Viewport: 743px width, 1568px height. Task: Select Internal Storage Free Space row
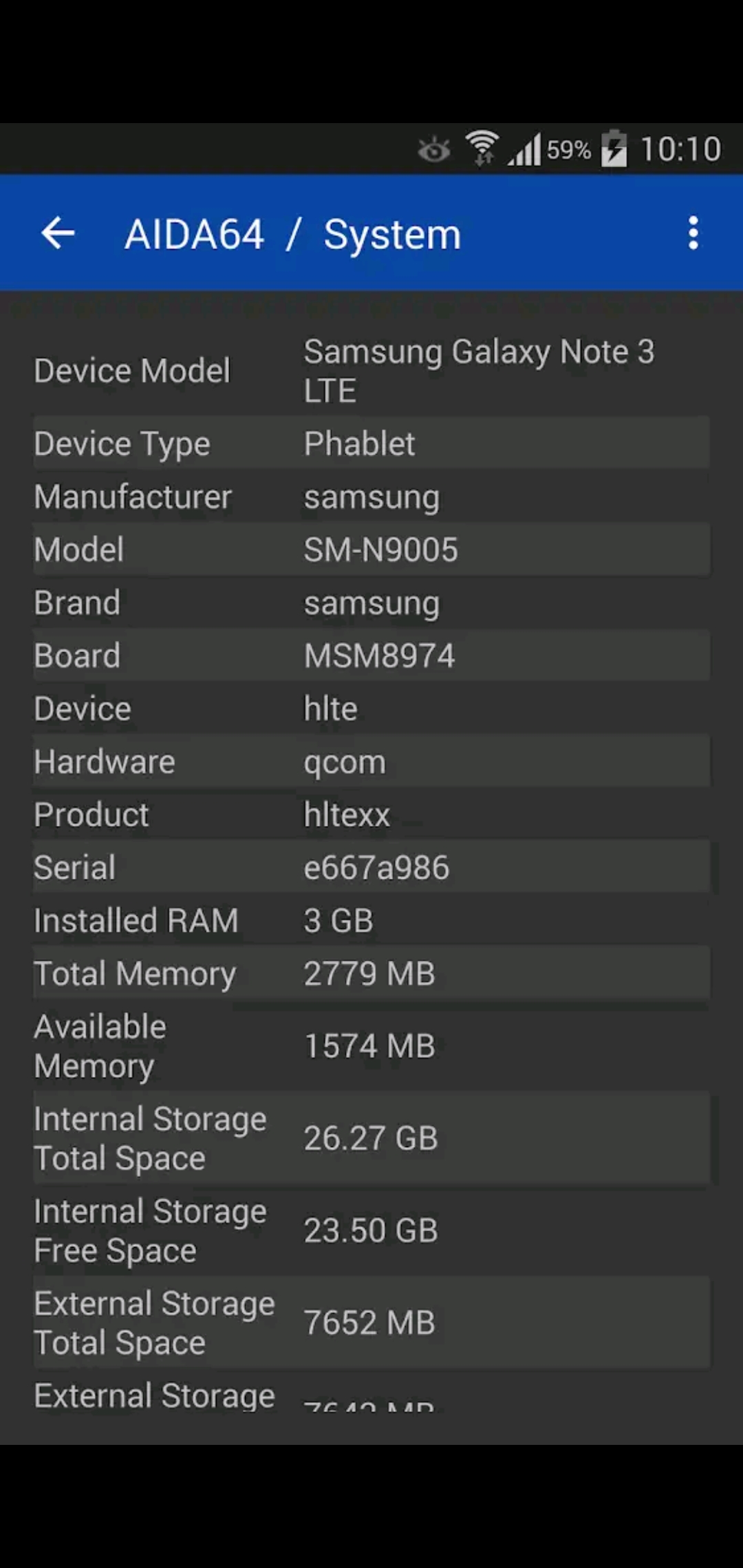tap(371, 1230)
